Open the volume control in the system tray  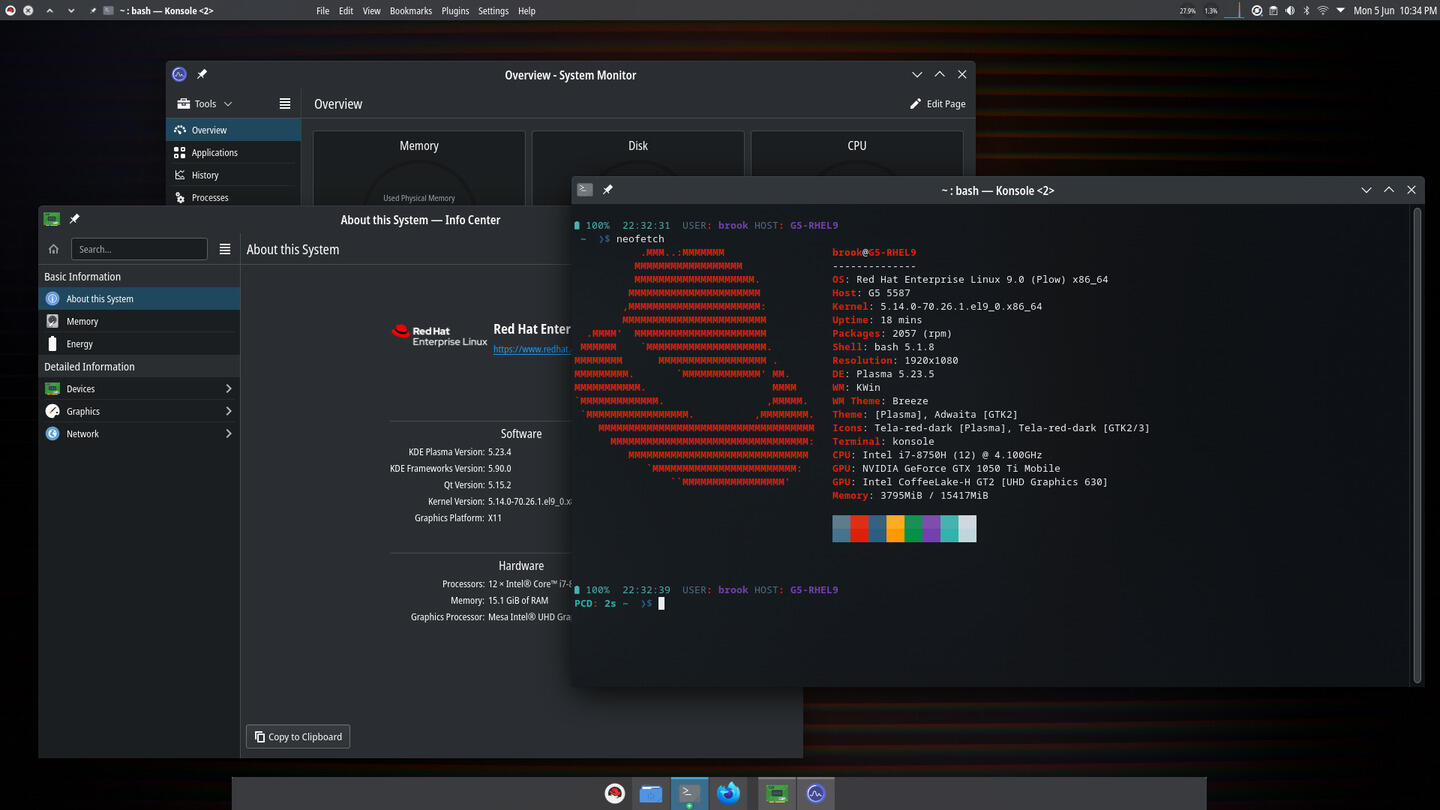click(1290, 10)
